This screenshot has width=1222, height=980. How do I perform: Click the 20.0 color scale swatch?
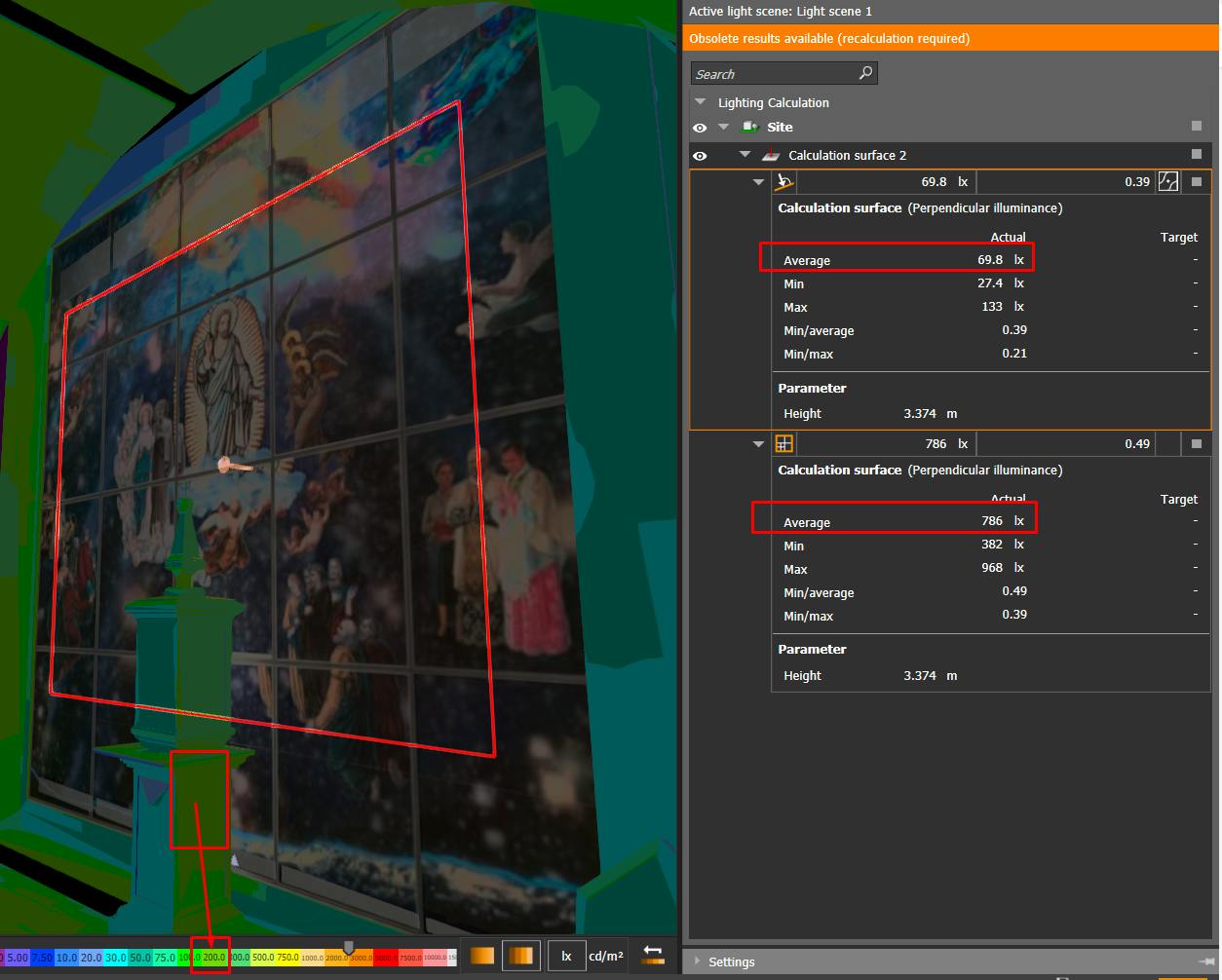pos(91,958)
